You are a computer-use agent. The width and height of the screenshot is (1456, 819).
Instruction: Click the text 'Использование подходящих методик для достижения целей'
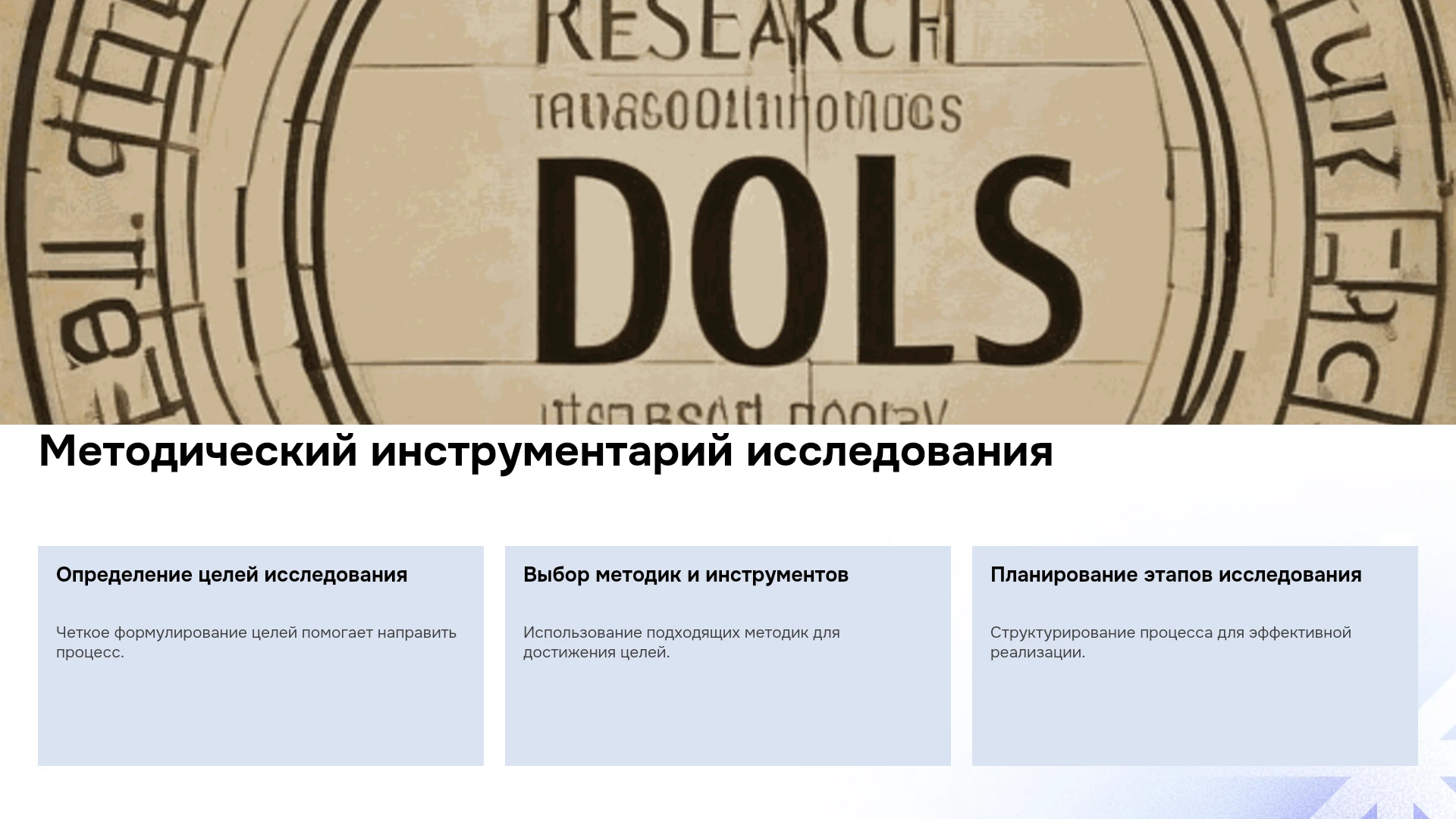[x=681, y=642]
